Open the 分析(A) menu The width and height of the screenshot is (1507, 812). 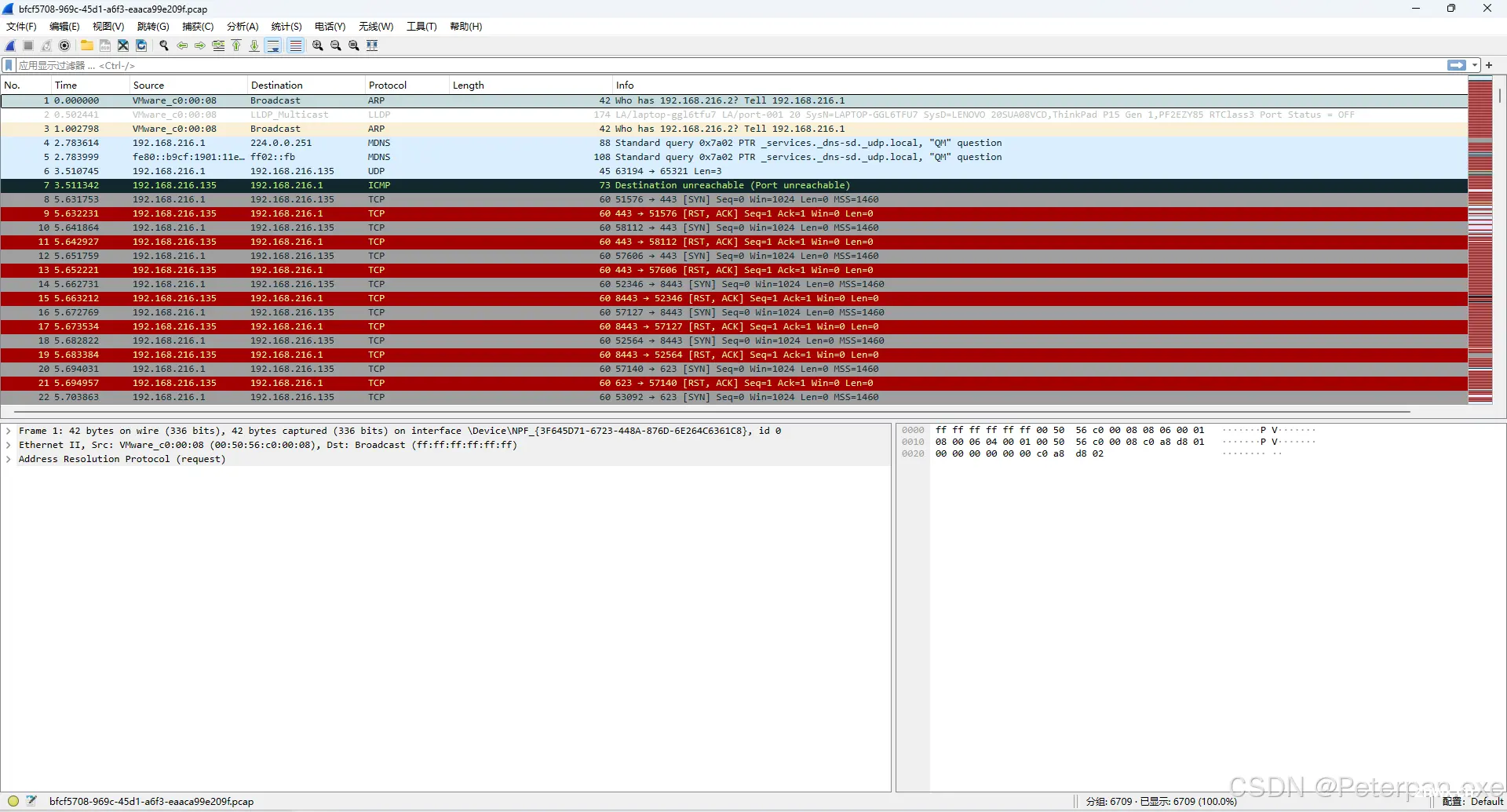(243, 27)
